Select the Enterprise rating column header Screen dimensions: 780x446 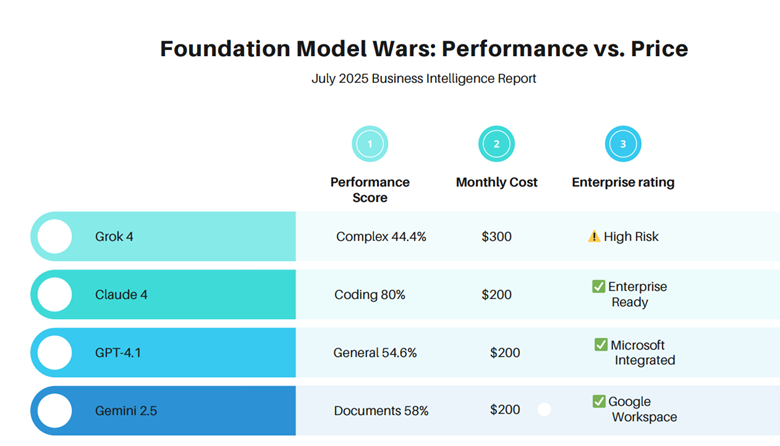pos(623,183)
